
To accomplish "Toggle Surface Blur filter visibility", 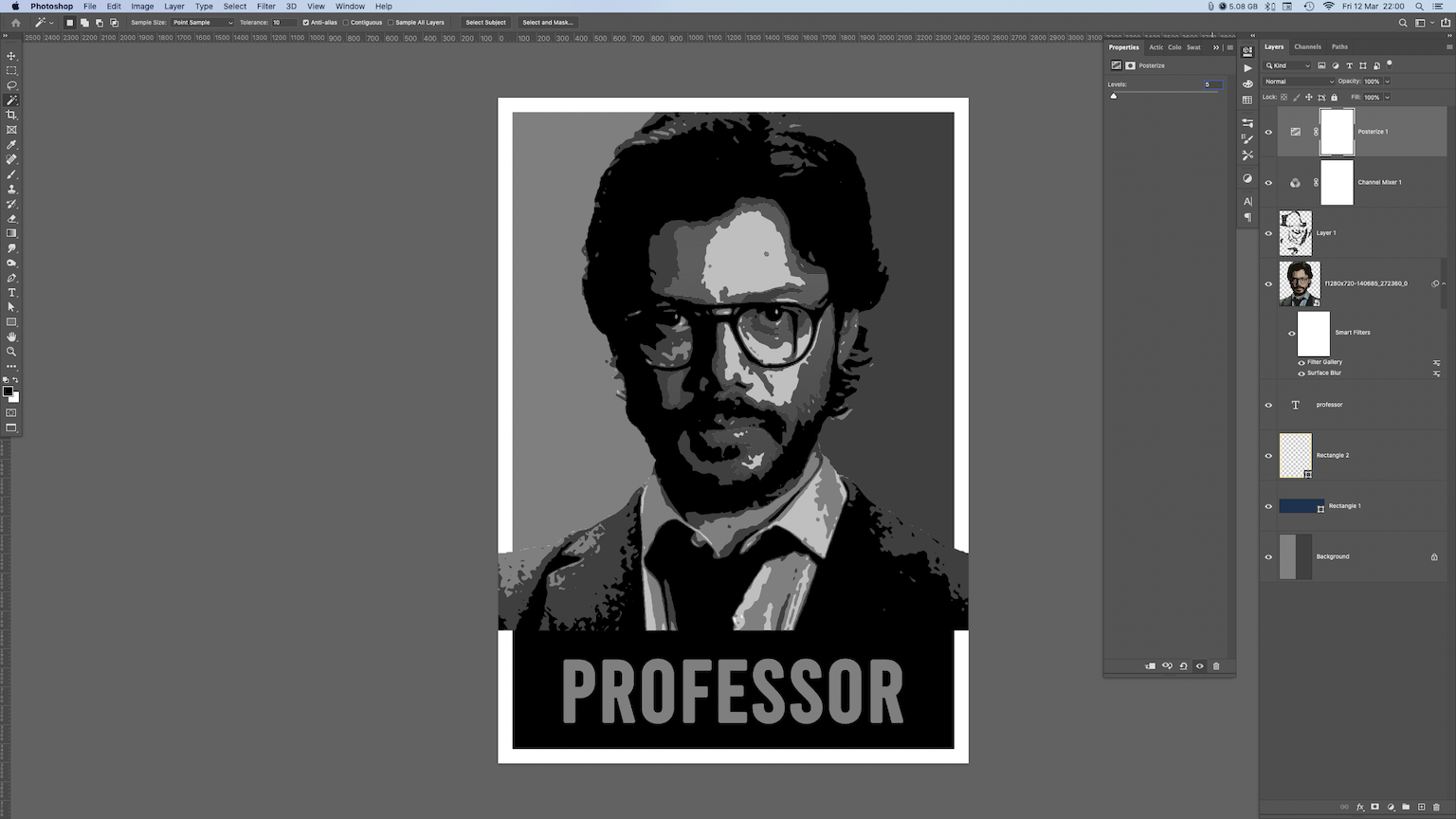I will [1301, 373].
